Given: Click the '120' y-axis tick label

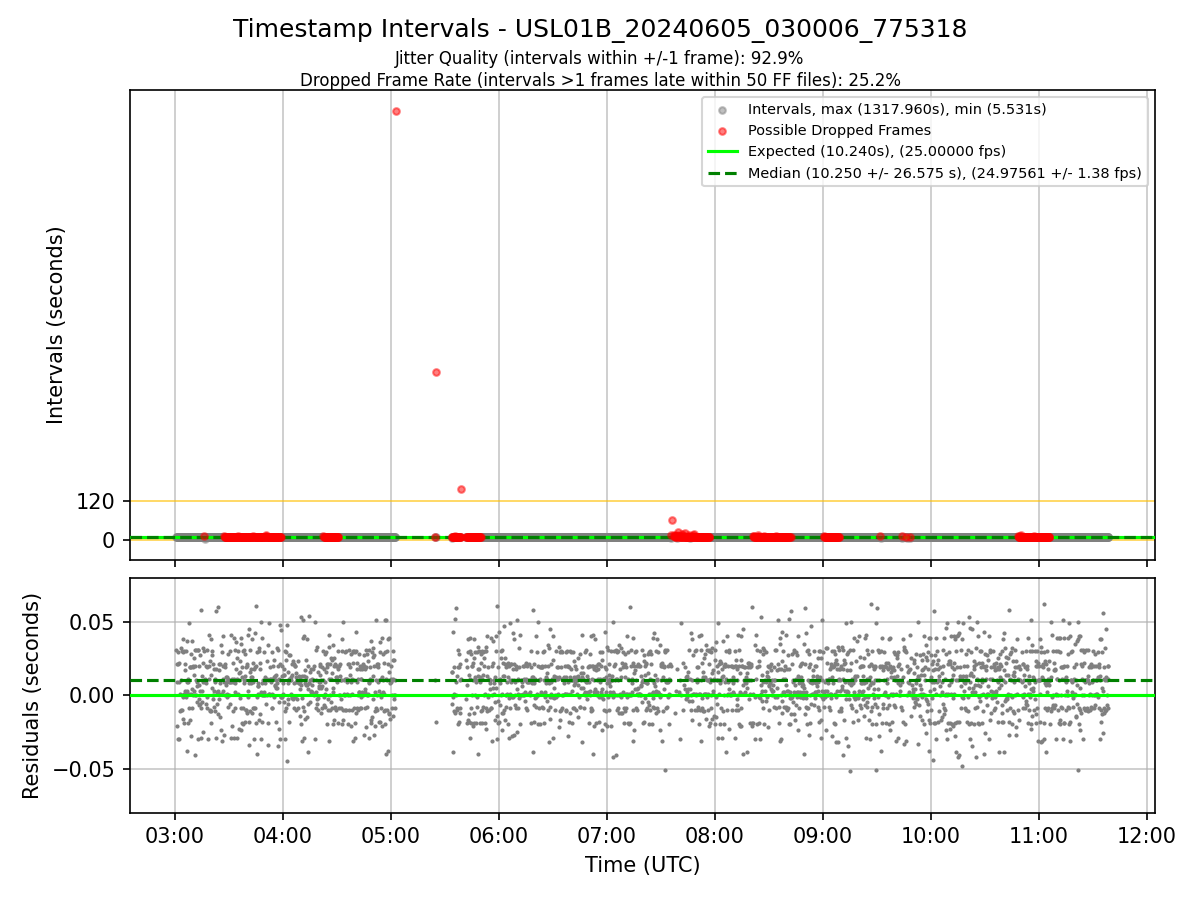Looking at the screenshot, I should 96,502.
